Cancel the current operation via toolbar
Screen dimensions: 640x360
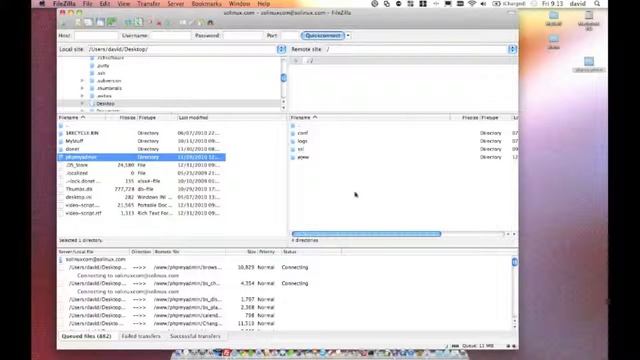[150, 22]
